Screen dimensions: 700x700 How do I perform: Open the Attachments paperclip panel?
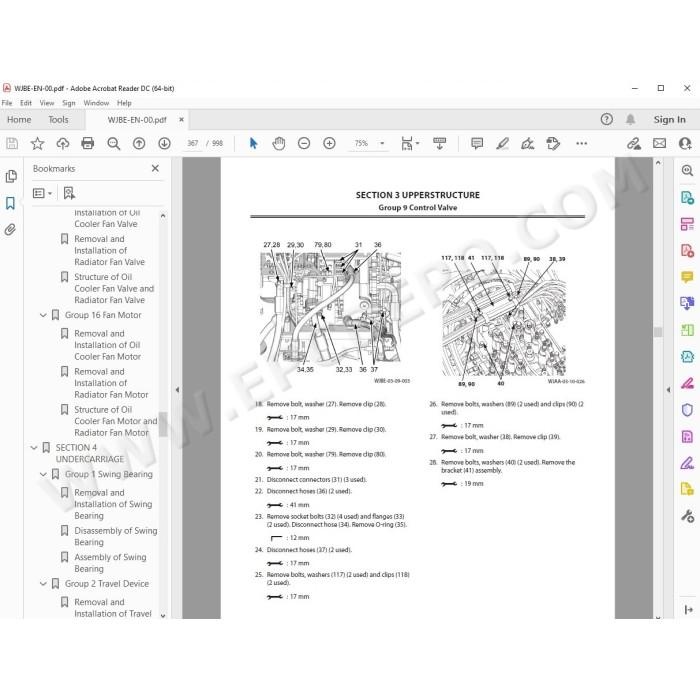[x=11, y=229]
